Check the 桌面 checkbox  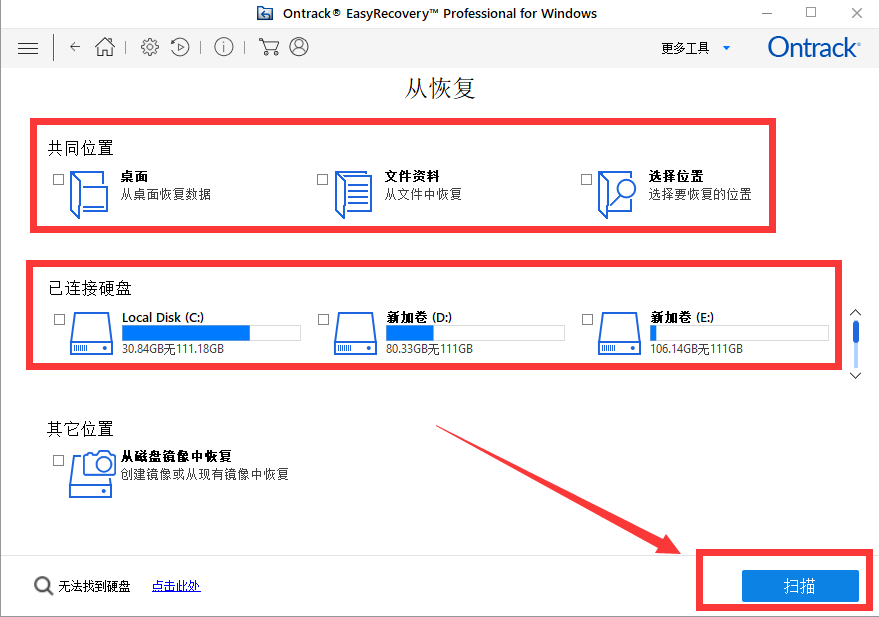[x=58, y=179]
